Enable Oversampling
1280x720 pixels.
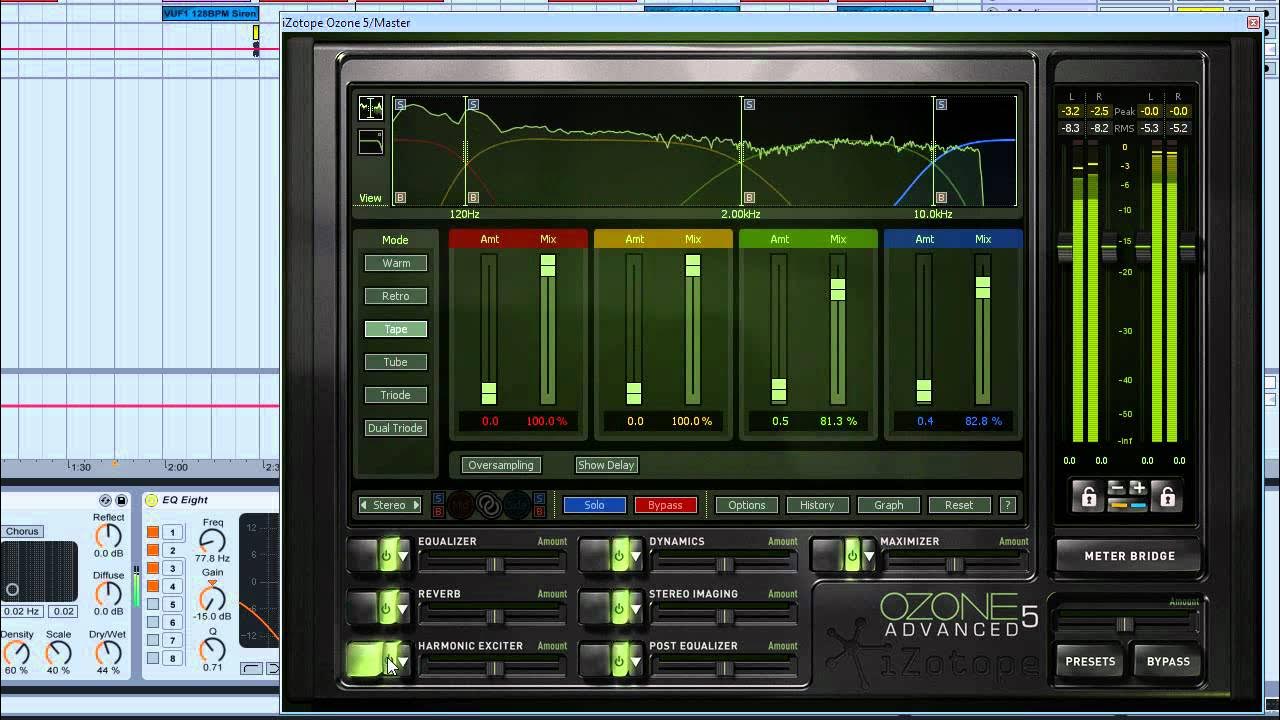pyautogui.click(x=501, y=465)
